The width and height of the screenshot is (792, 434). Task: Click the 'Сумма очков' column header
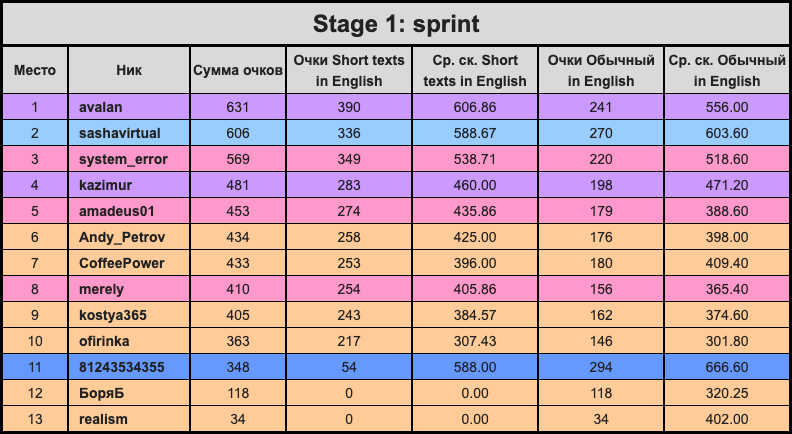click(x=238, y=70)
